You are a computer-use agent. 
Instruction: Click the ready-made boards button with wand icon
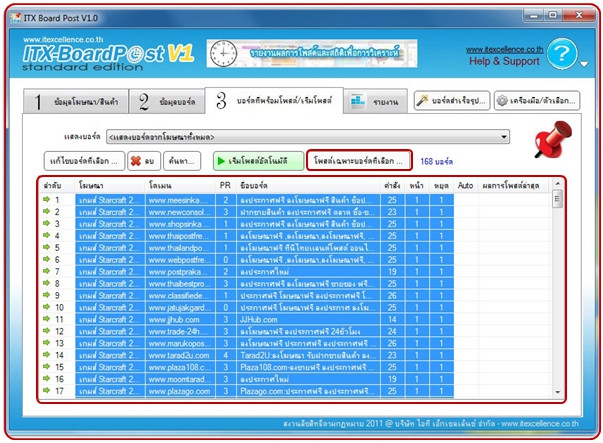coord(452,101)
